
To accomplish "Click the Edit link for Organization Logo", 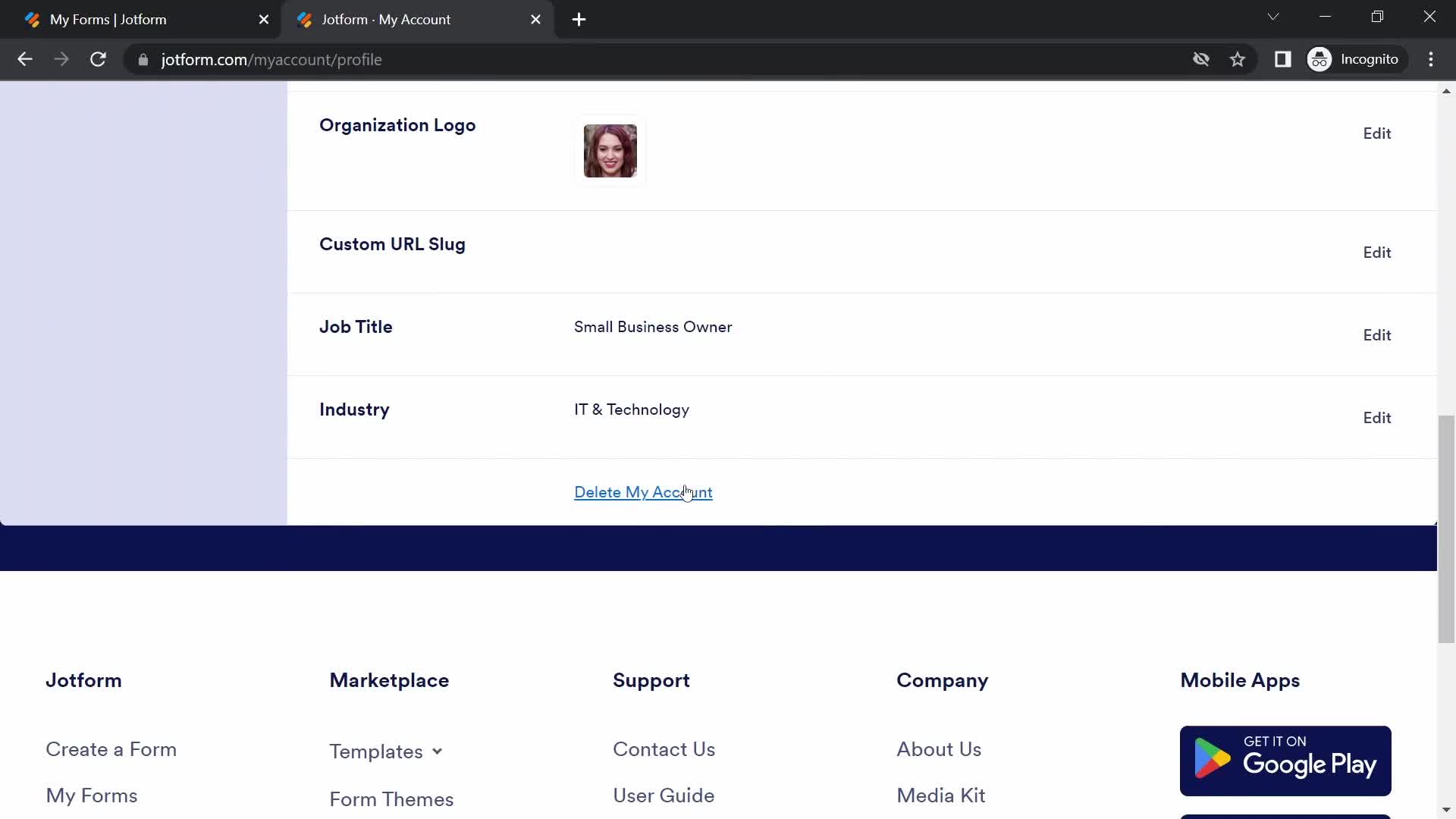I will click(1377, 133).
